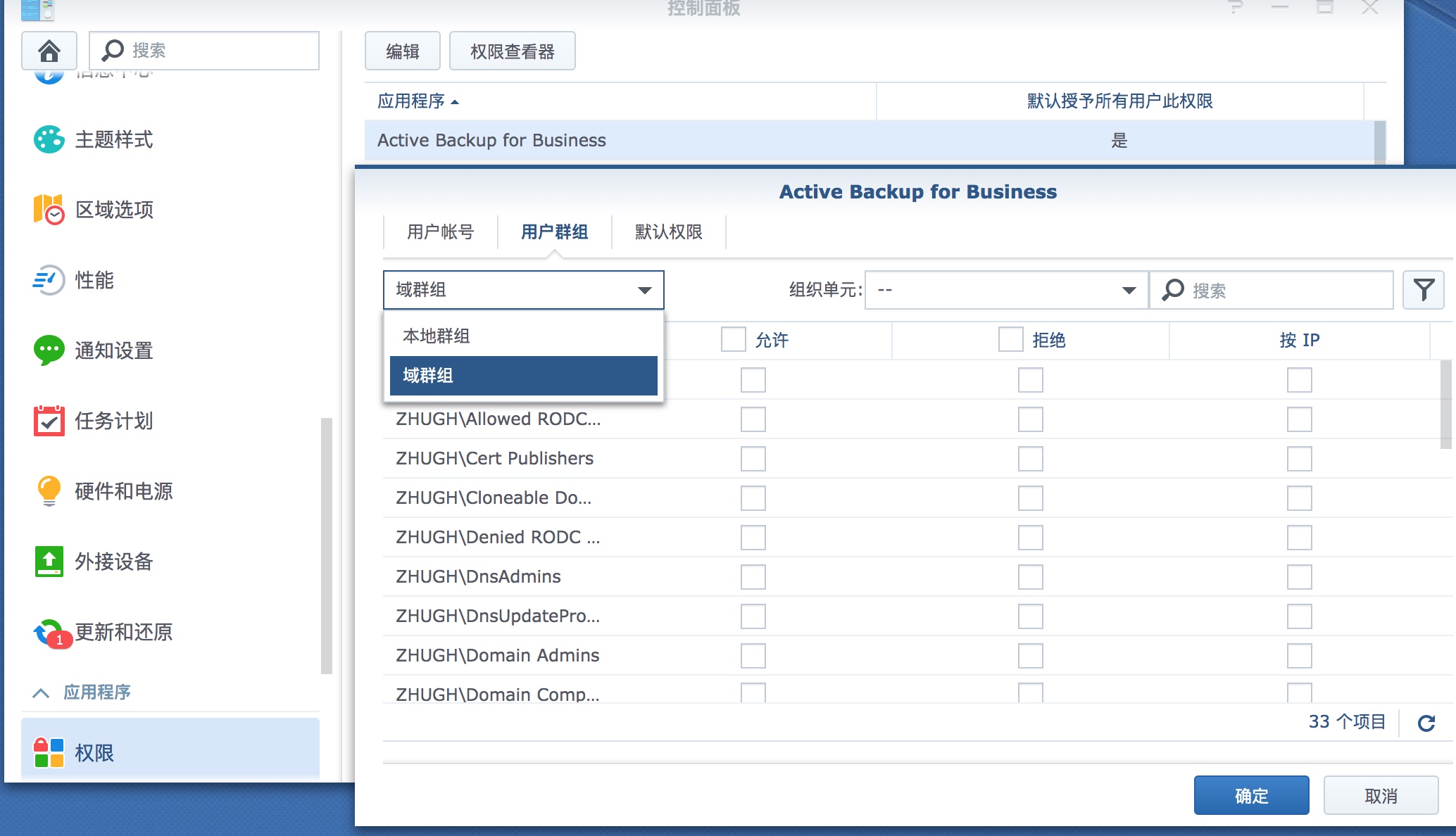Image resolution: width=1456 pixels, height=836 pixels.
Task: Deny ZHUGH\Domain Admins group
Action: coord(1030,656)
